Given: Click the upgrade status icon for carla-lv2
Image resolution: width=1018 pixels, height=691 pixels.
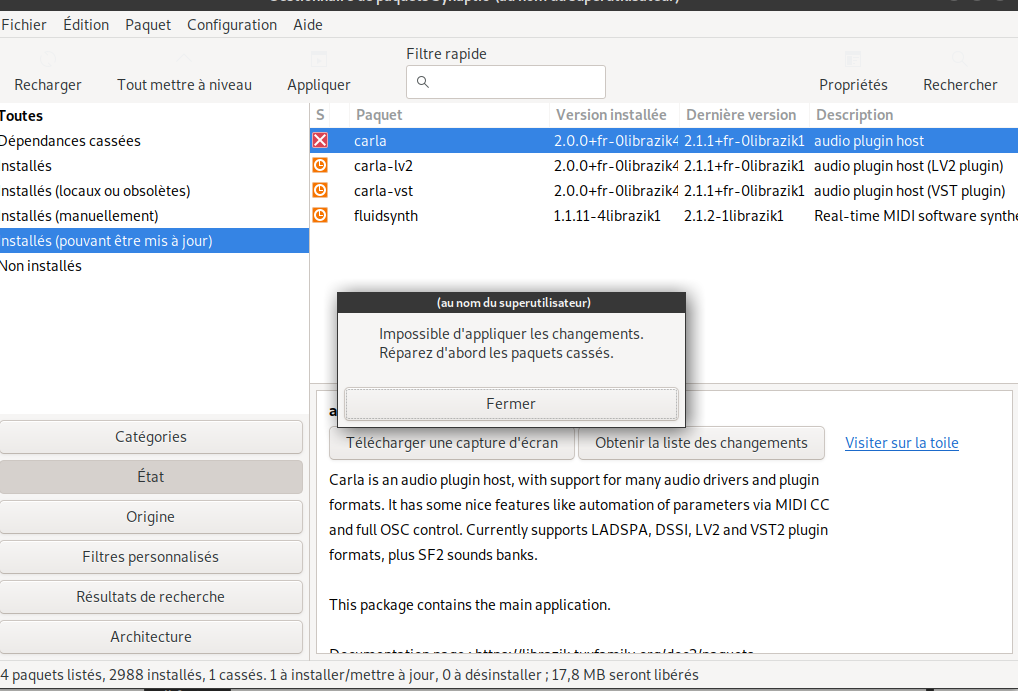Looking at the screenshot, I should pyautogui.click(x=320, y=165).
